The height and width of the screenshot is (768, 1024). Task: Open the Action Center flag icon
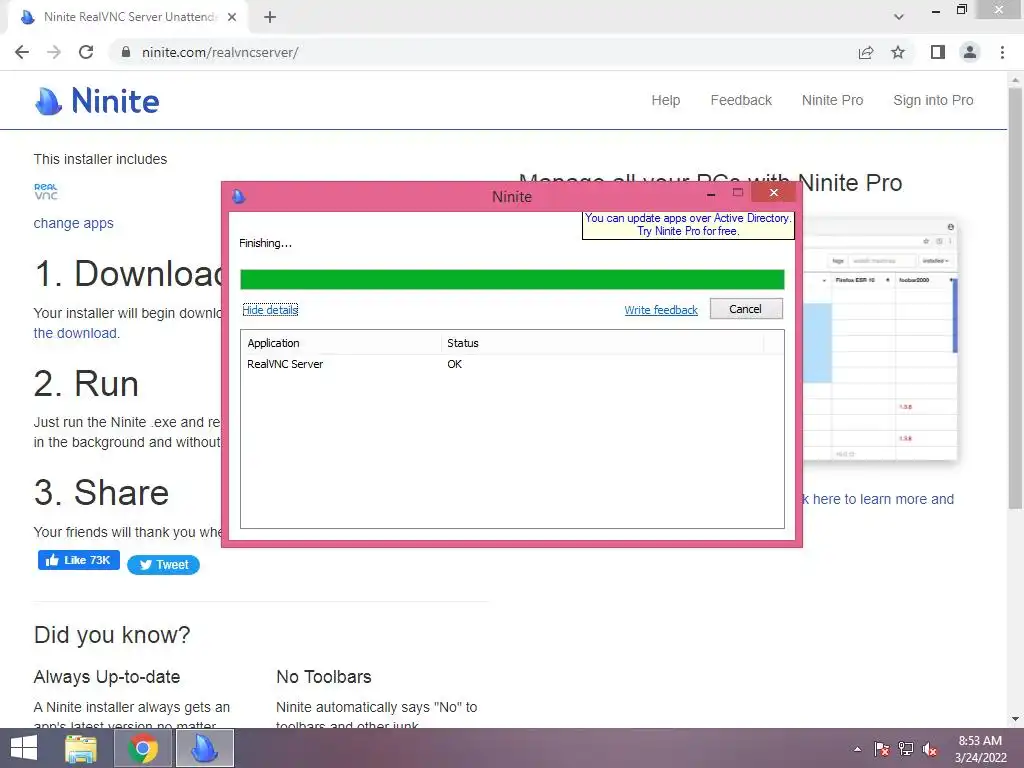(881, 749)
